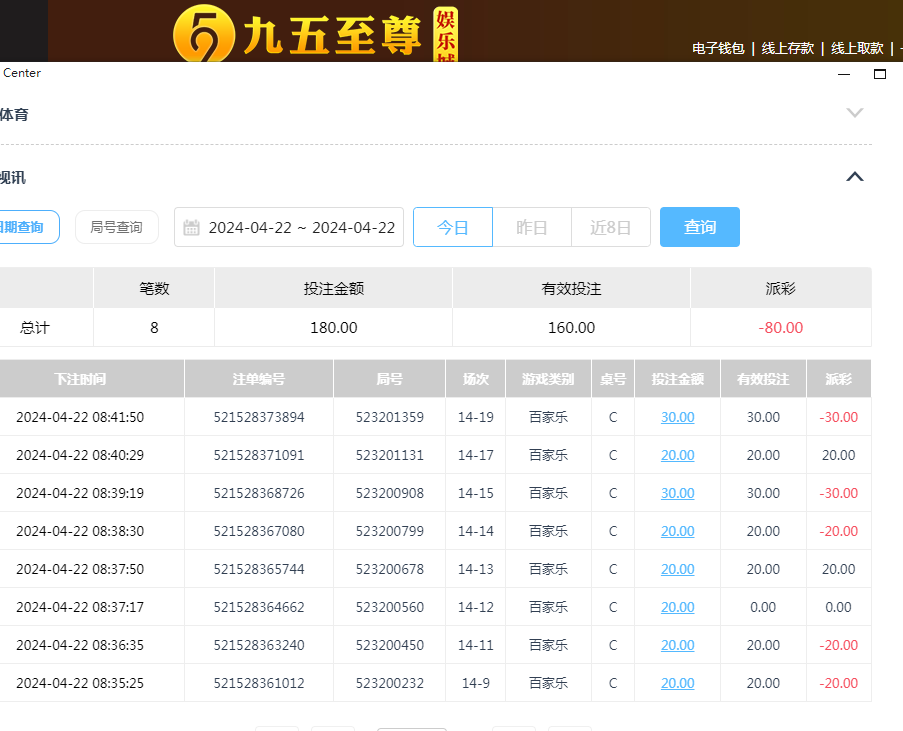Select the 今日 date filter
Viewport: 903px width, 731px height.
click(453, 227)
